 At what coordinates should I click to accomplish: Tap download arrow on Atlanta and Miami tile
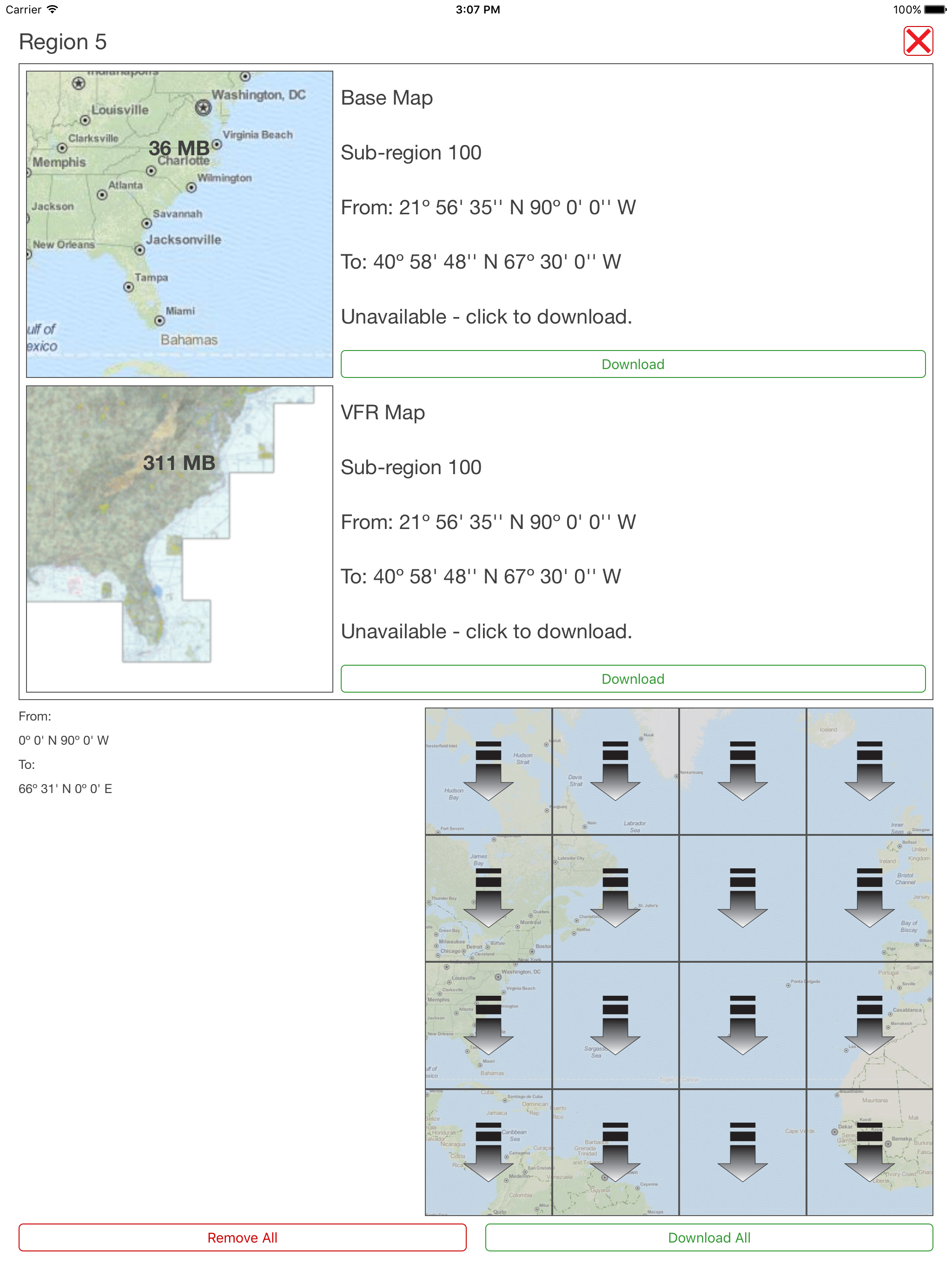coord(488,1025)
